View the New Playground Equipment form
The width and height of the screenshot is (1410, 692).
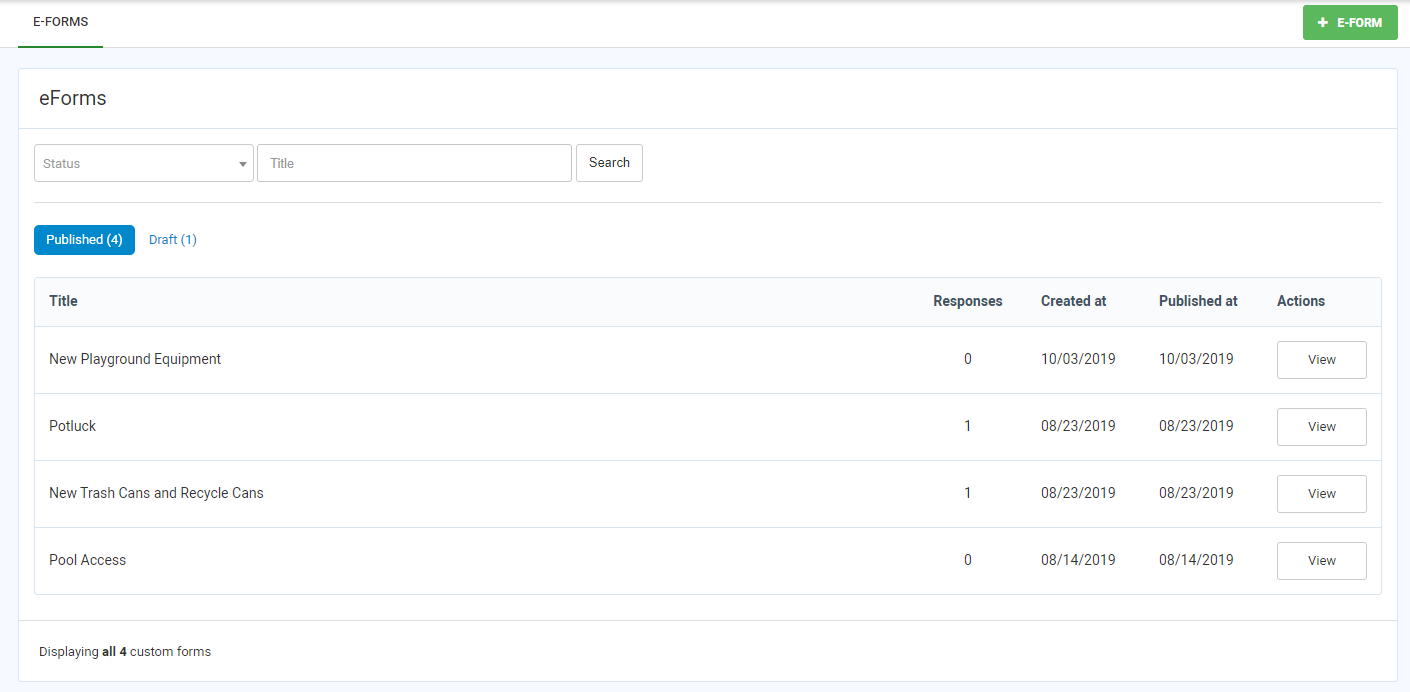click(x=1321, y=359)
